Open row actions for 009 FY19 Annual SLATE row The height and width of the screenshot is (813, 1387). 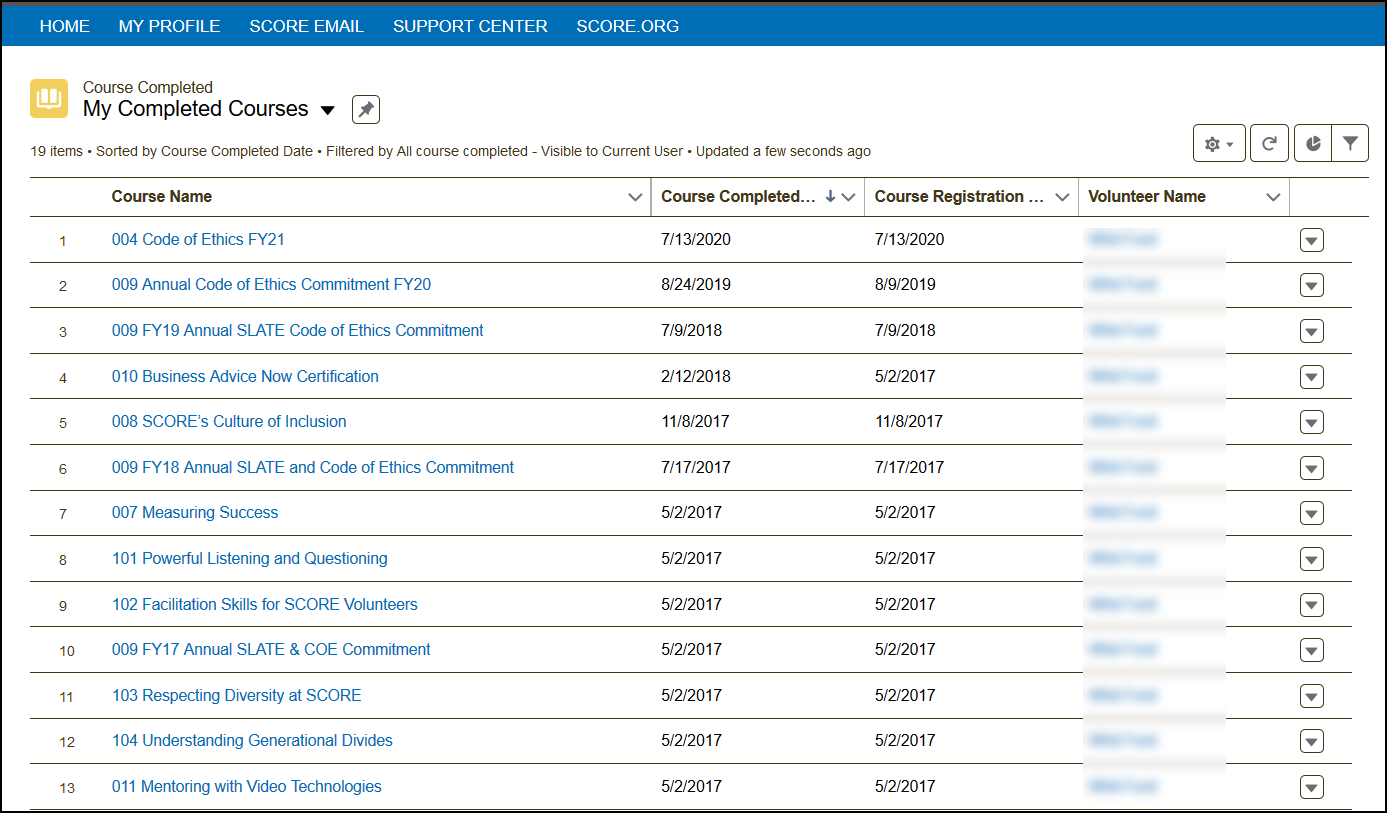(1312, 331)
